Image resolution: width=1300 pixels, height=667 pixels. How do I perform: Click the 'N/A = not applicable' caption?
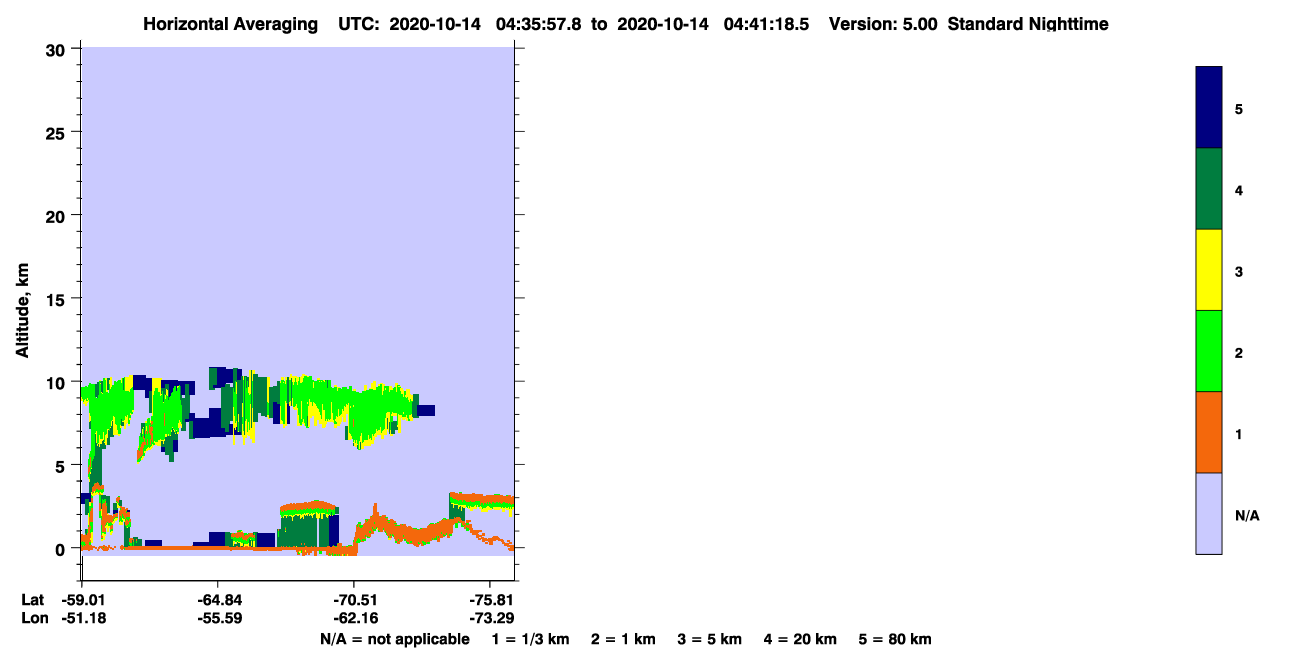pyautogui.click(x=394, y=639)
